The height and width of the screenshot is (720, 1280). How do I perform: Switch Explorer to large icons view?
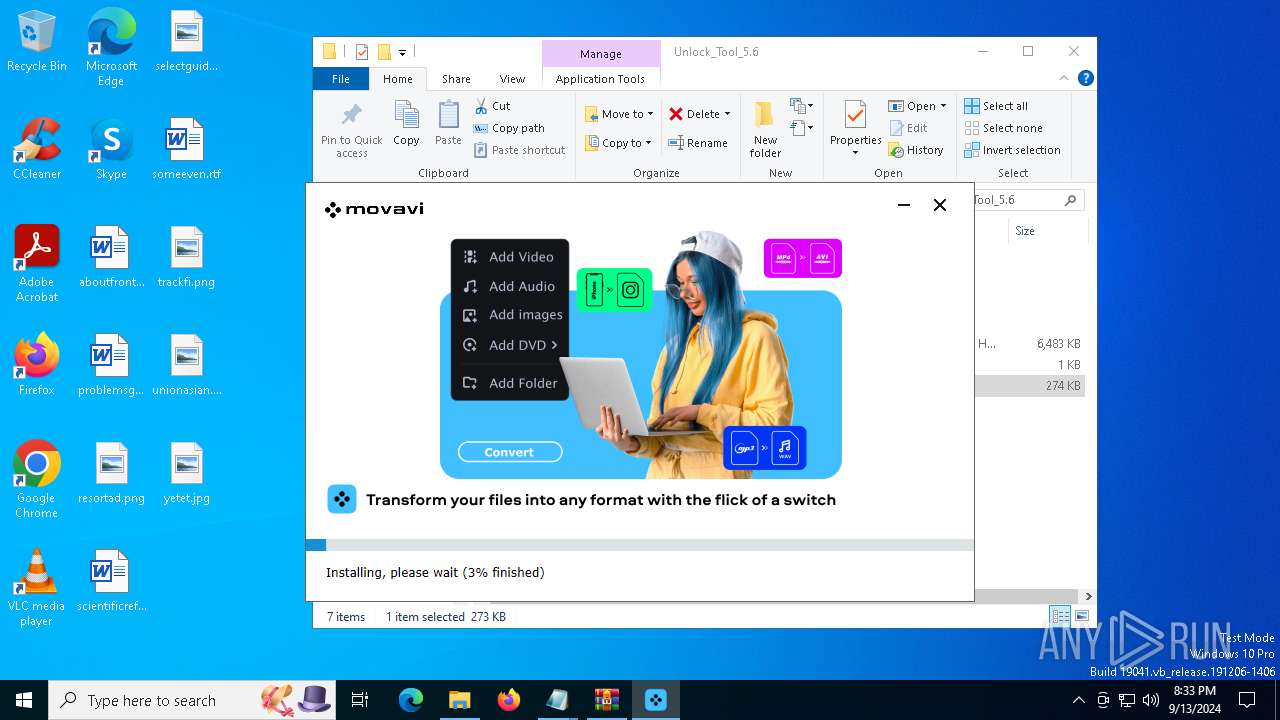1081,616
